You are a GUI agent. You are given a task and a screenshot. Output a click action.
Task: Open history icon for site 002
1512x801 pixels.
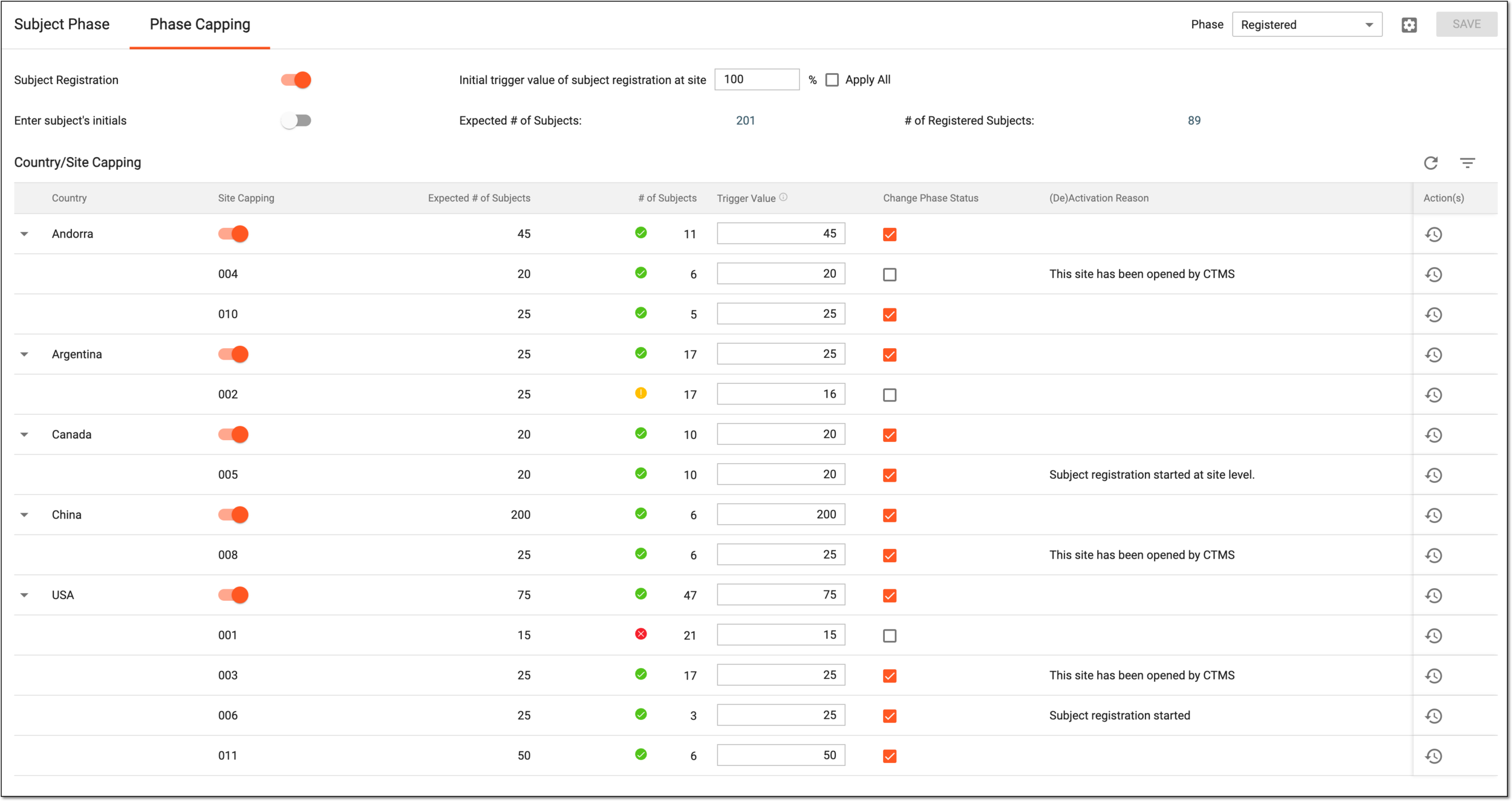point(1433,395)
